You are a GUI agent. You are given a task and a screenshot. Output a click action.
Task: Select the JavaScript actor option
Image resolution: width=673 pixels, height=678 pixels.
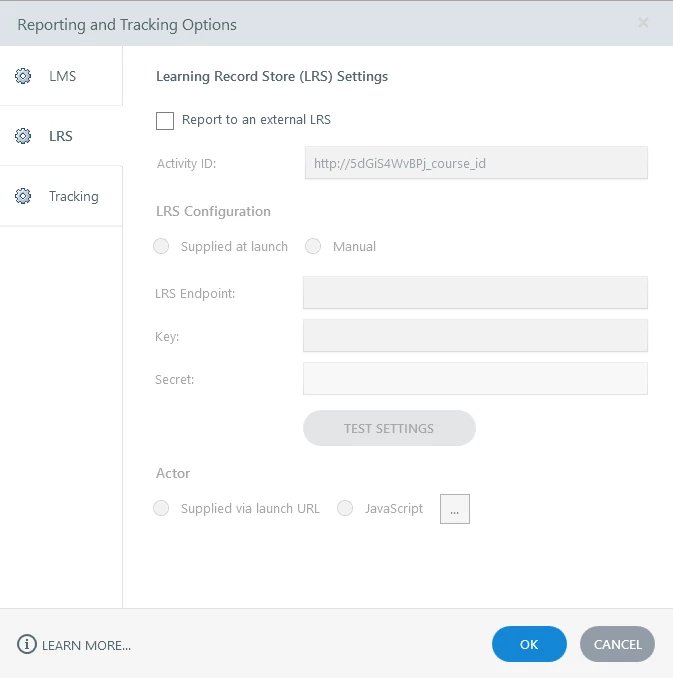345,508
